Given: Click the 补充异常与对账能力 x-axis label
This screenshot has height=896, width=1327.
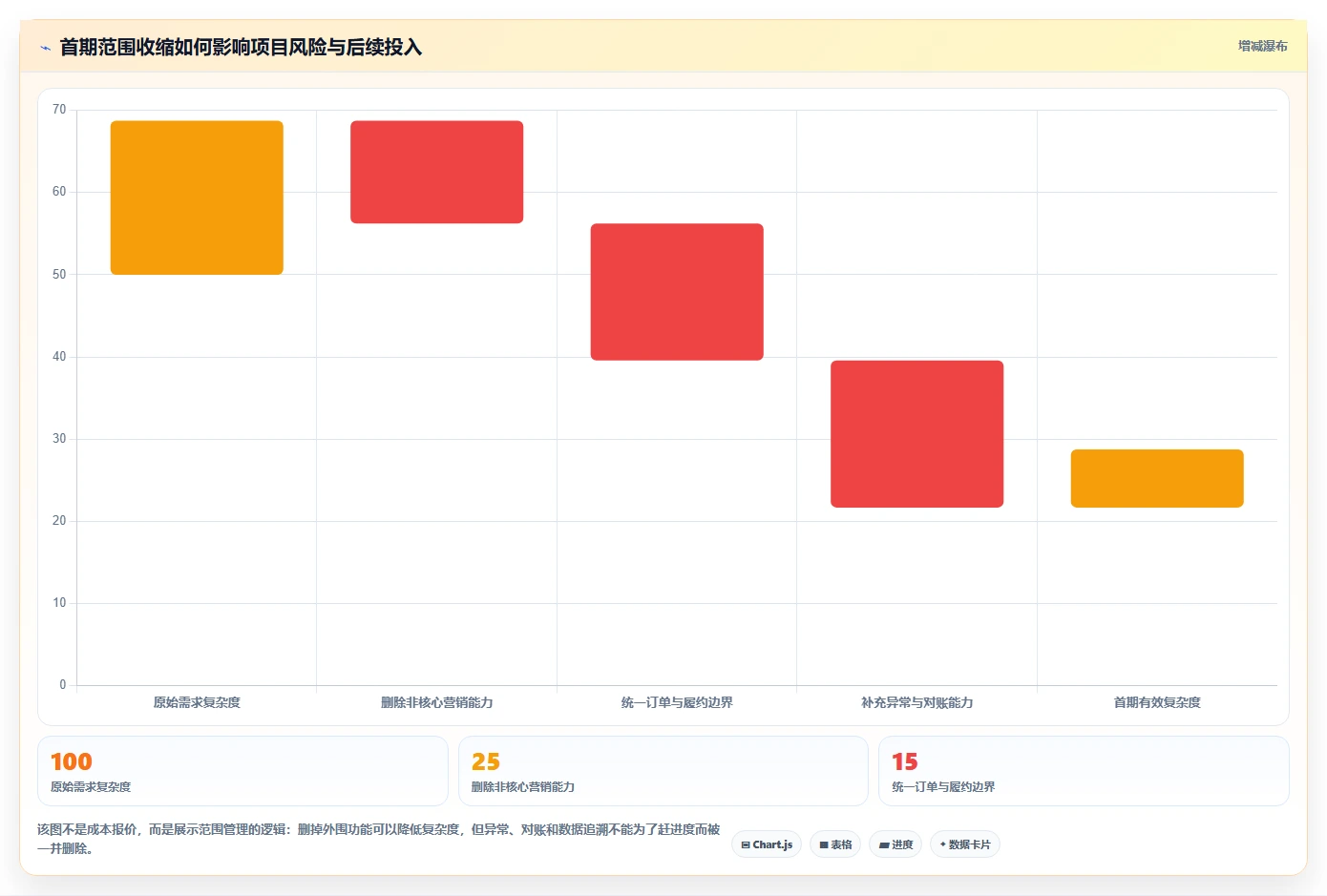Looking at the screenshot, I should (916, 702).
